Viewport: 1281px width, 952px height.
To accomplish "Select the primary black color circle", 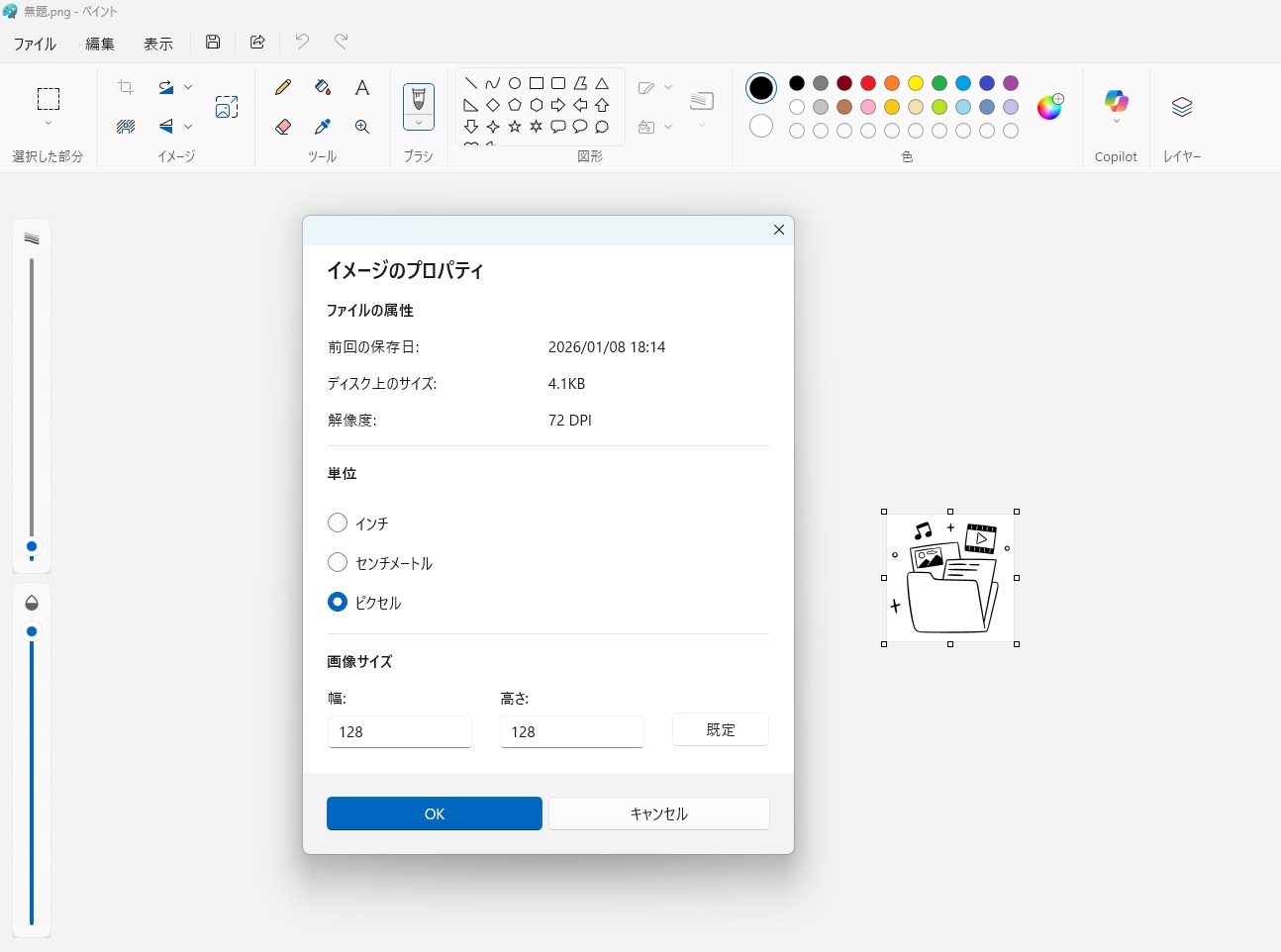I will (761, 88).
